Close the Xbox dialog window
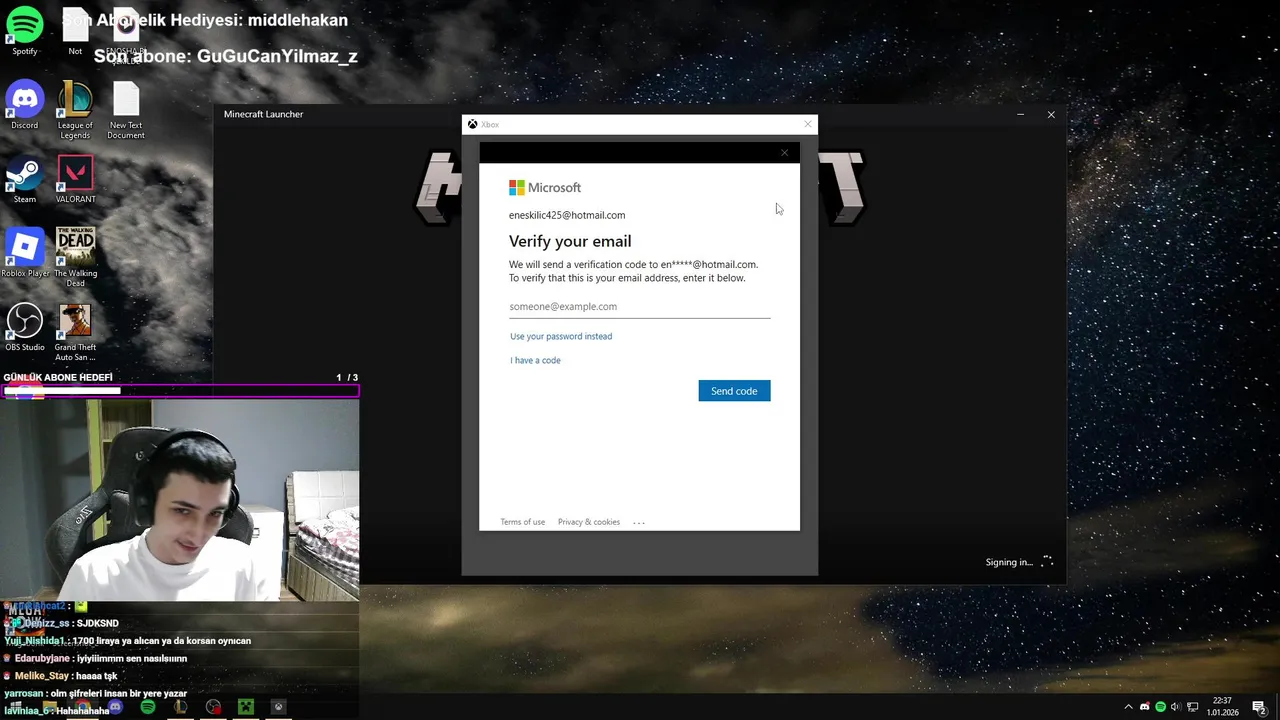The image size is (1280, 720). pyautogui.click(x=808, y=124)
